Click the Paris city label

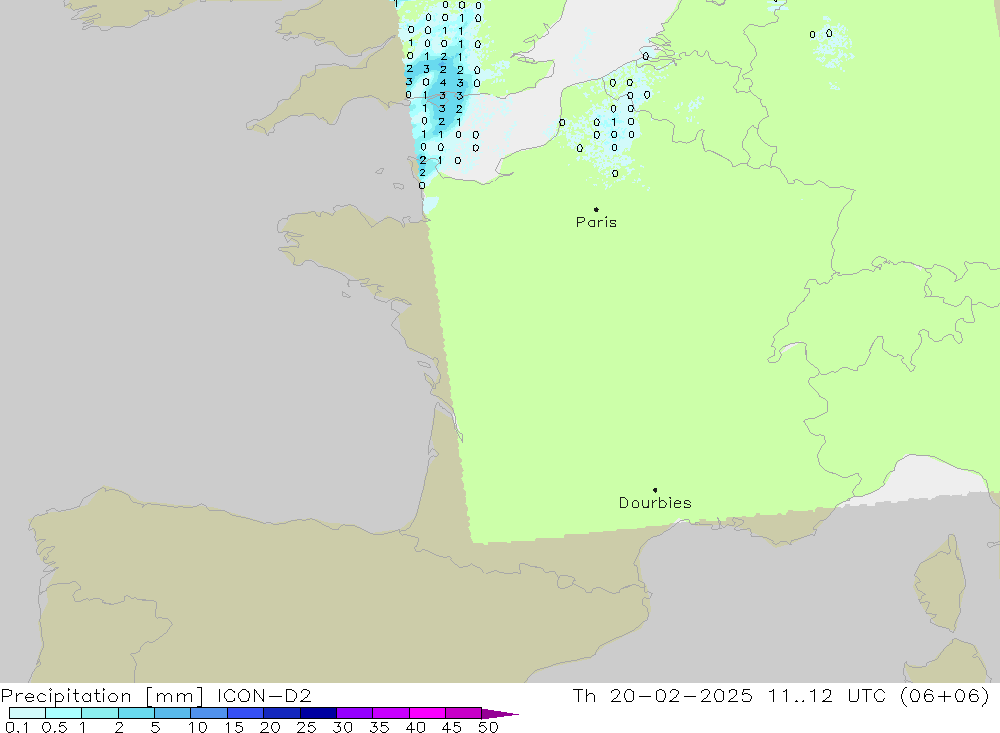(x=596, y=222)
